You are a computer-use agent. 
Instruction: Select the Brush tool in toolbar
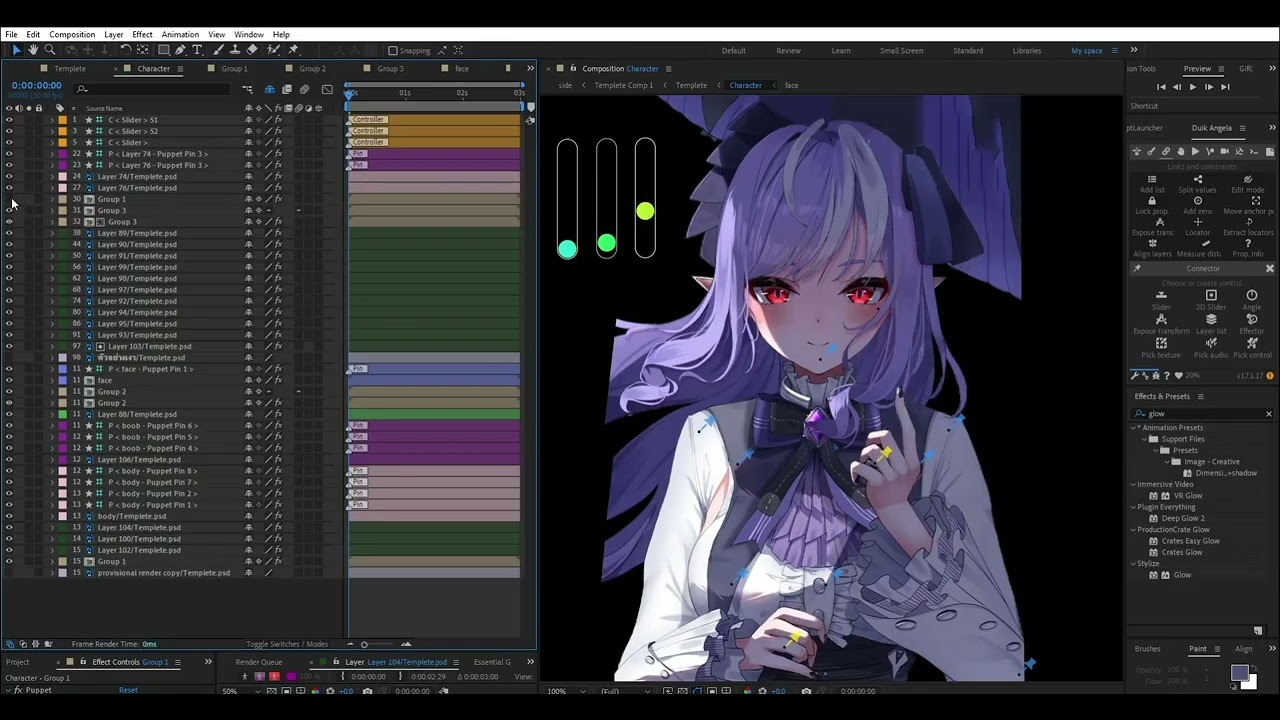[x=218, y=50]
